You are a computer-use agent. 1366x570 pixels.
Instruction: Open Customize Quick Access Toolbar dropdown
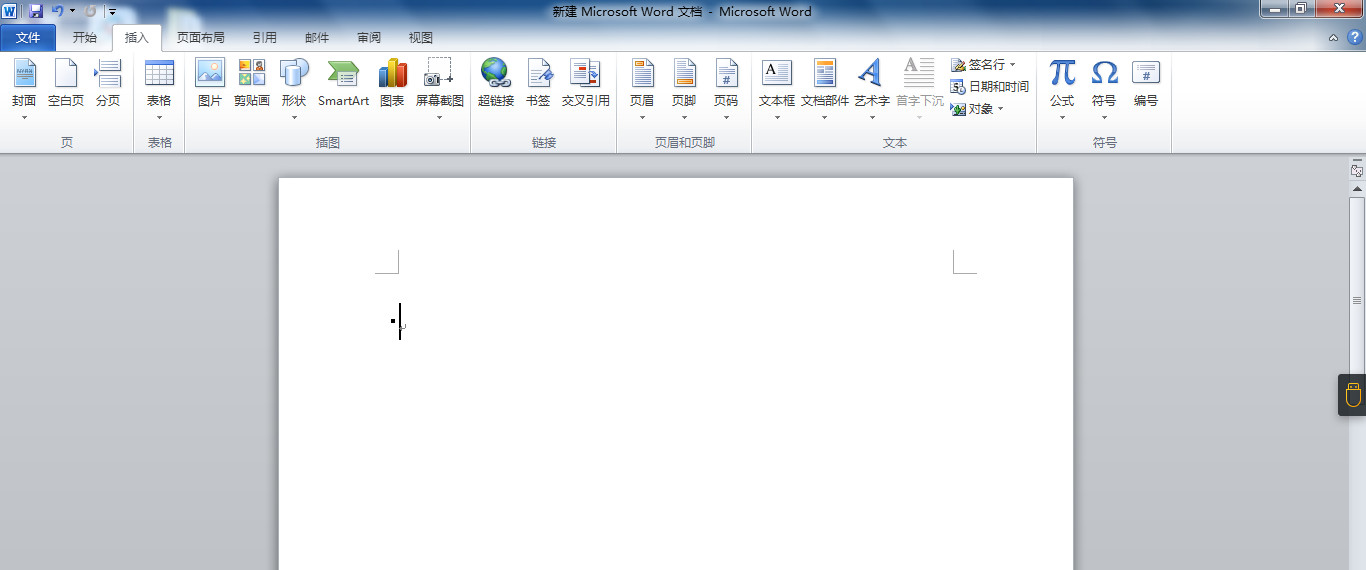pos(112,12)
